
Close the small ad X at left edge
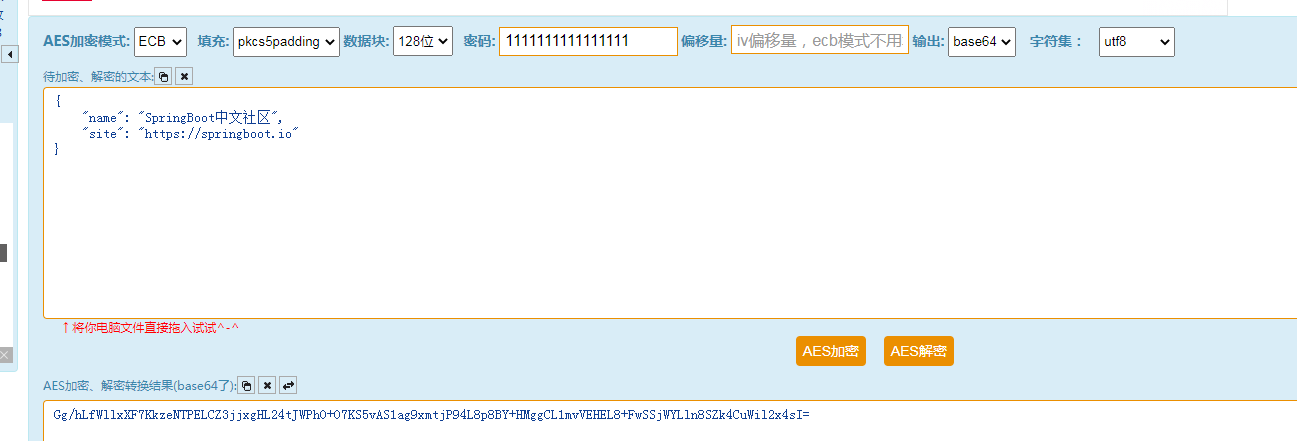[5, 354]
